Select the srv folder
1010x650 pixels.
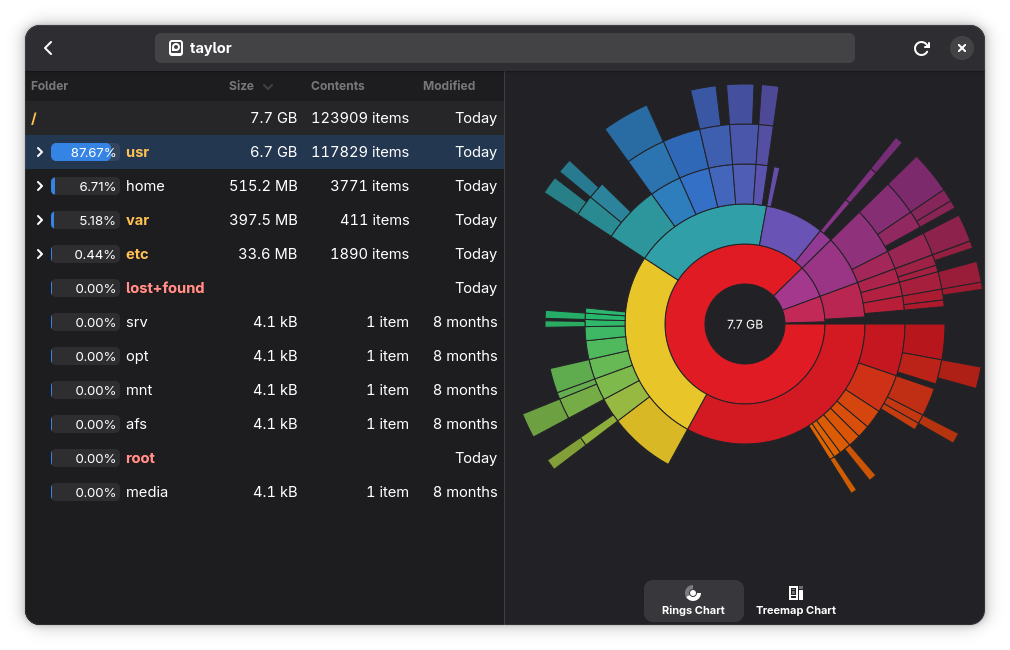137,322
